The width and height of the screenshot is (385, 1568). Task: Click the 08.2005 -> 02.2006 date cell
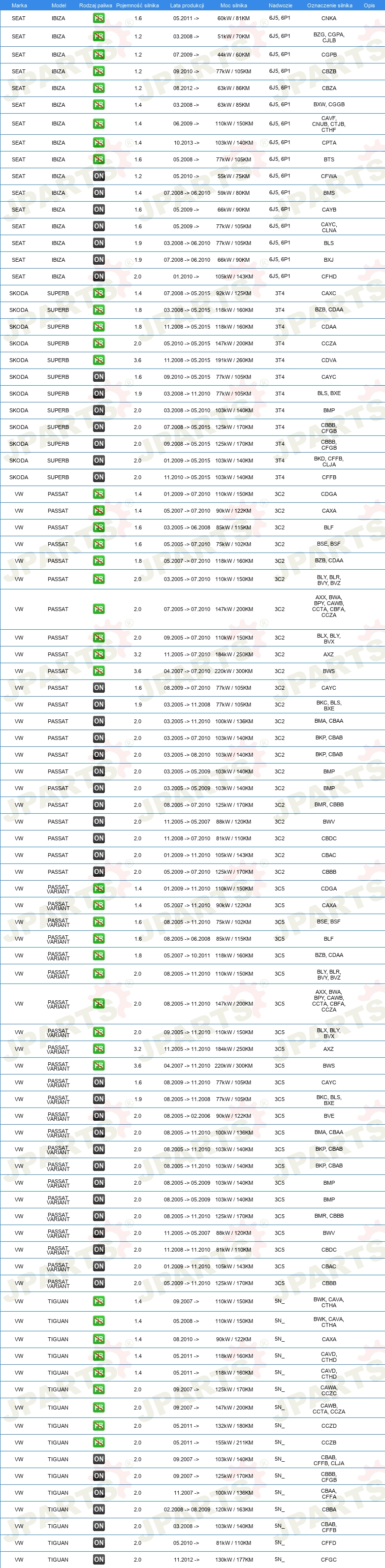[x=187, y=1116]
